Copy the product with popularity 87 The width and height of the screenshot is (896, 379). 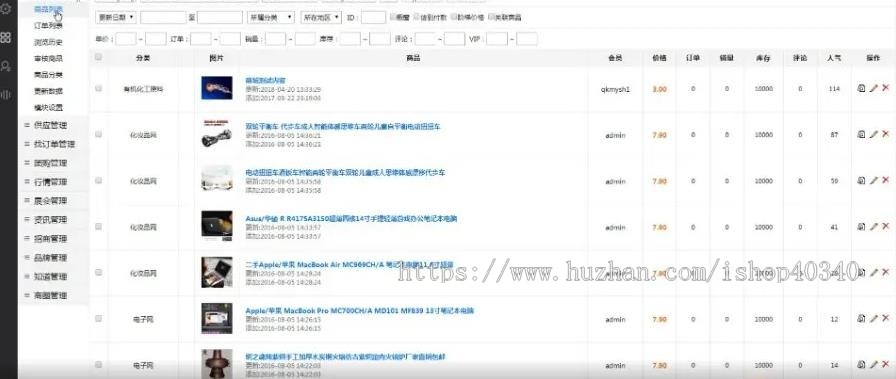(x=861, y=134)
